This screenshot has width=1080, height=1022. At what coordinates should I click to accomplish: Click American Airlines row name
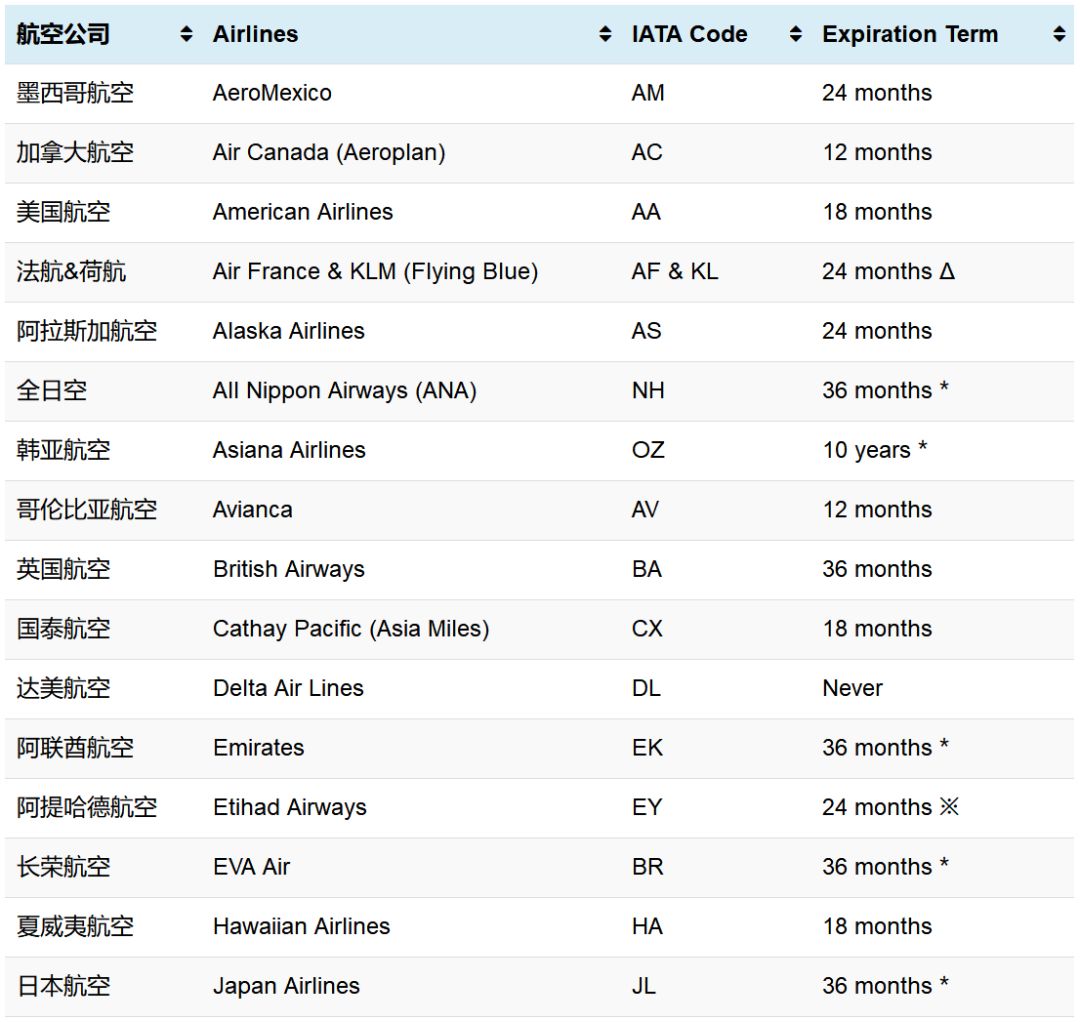click(303, 212)
